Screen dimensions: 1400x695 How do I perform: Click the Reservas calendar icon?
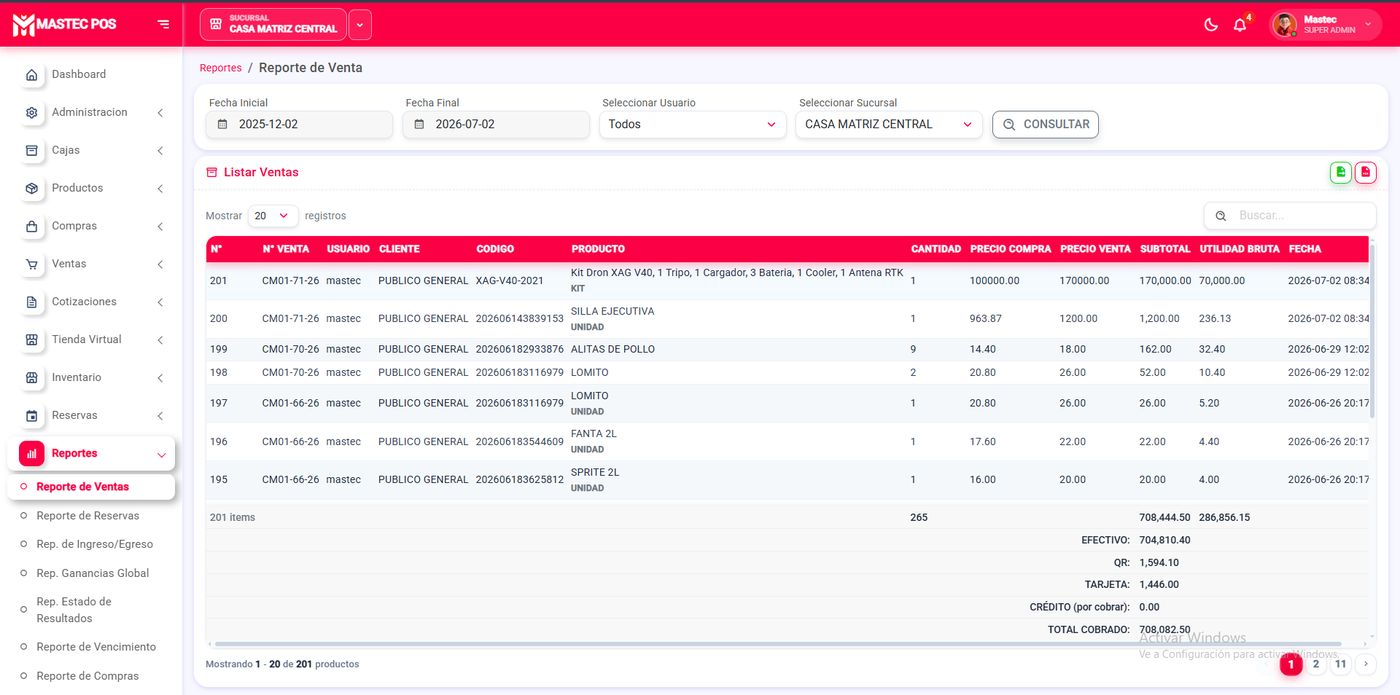click(x=32, y=416)
